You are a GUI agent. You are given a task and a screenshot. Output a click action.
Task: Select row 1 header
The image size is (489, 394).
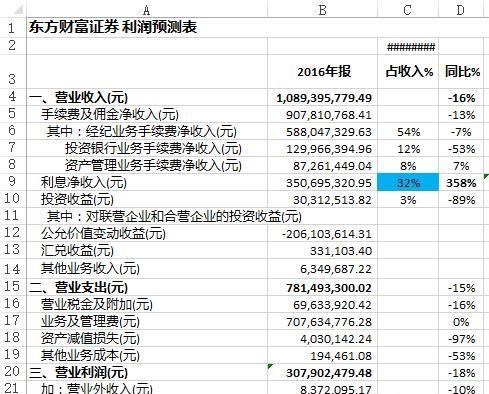pos(12,27)
